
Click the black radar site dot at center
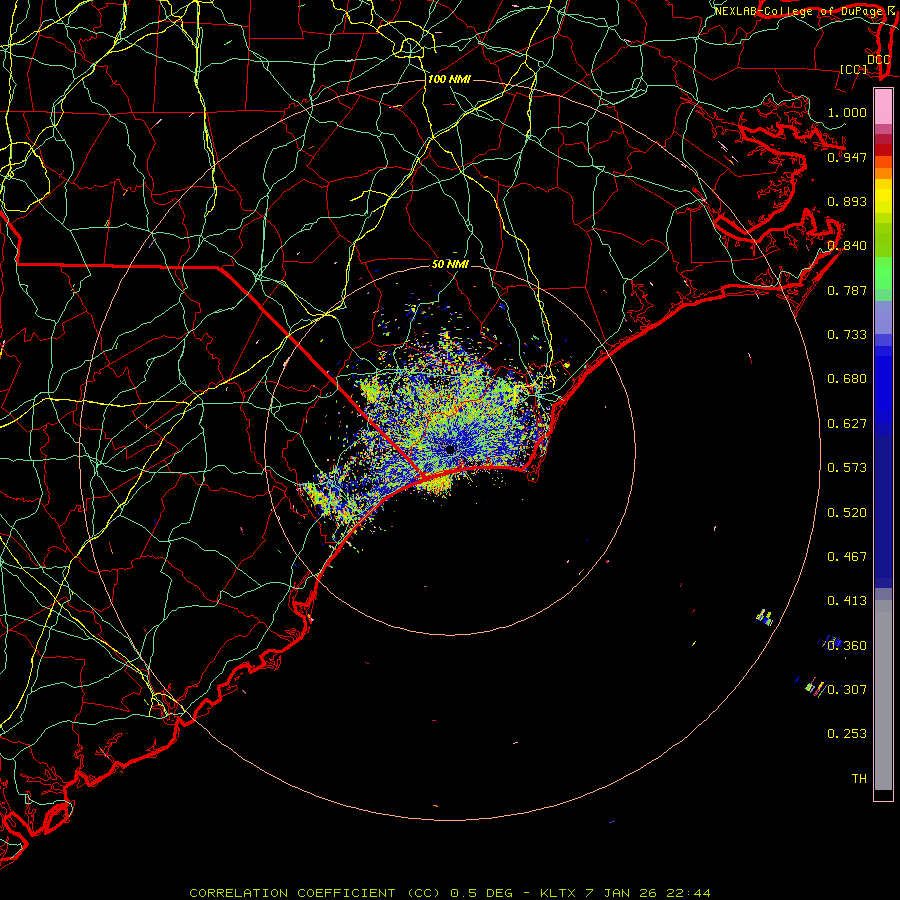451,449
